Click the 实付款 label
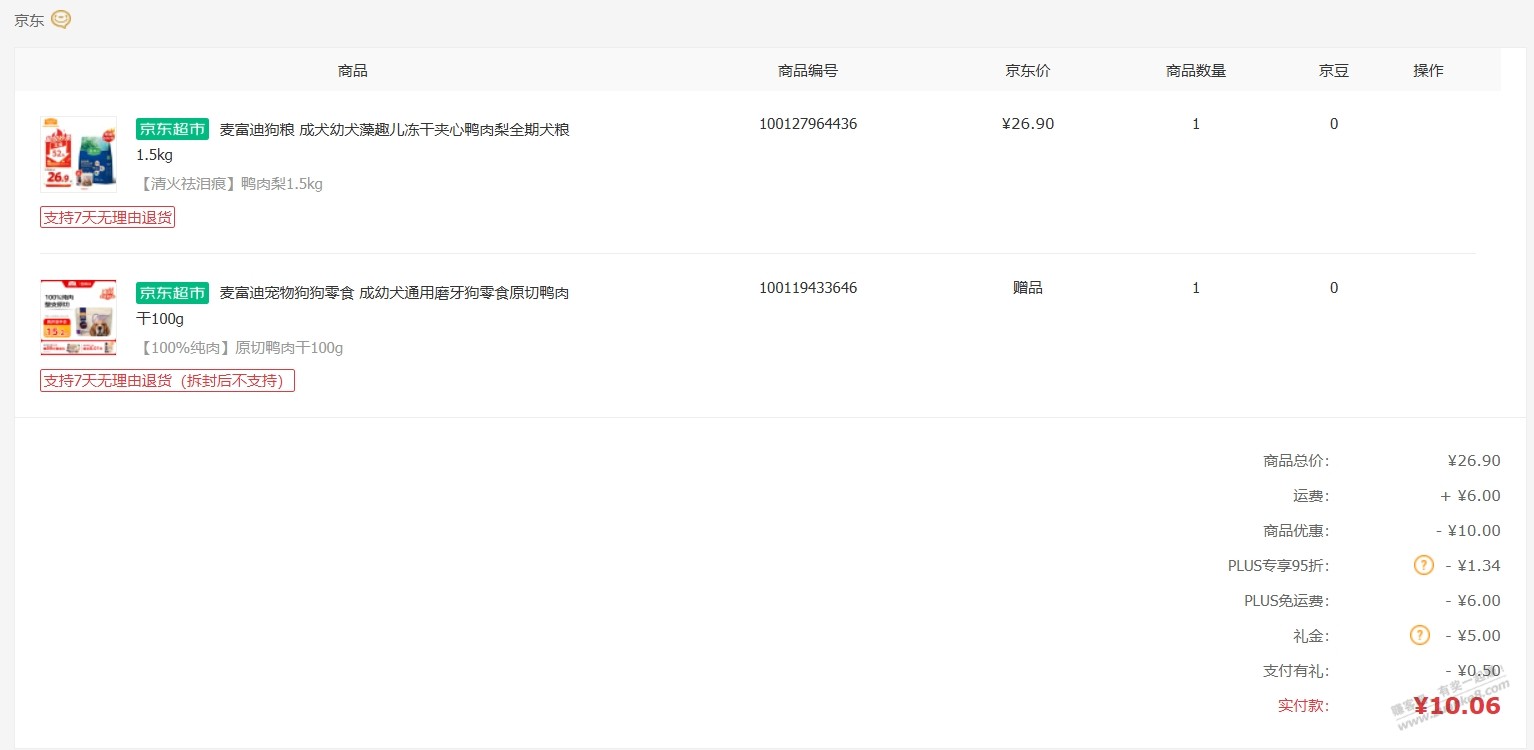1534x750 pixels. pyautogui.click(x=1304, y=706)
